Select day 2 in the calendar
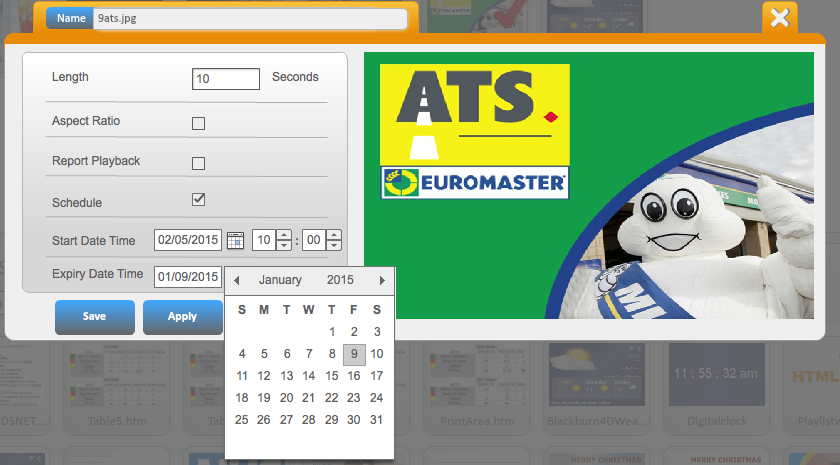 point(354,332)
